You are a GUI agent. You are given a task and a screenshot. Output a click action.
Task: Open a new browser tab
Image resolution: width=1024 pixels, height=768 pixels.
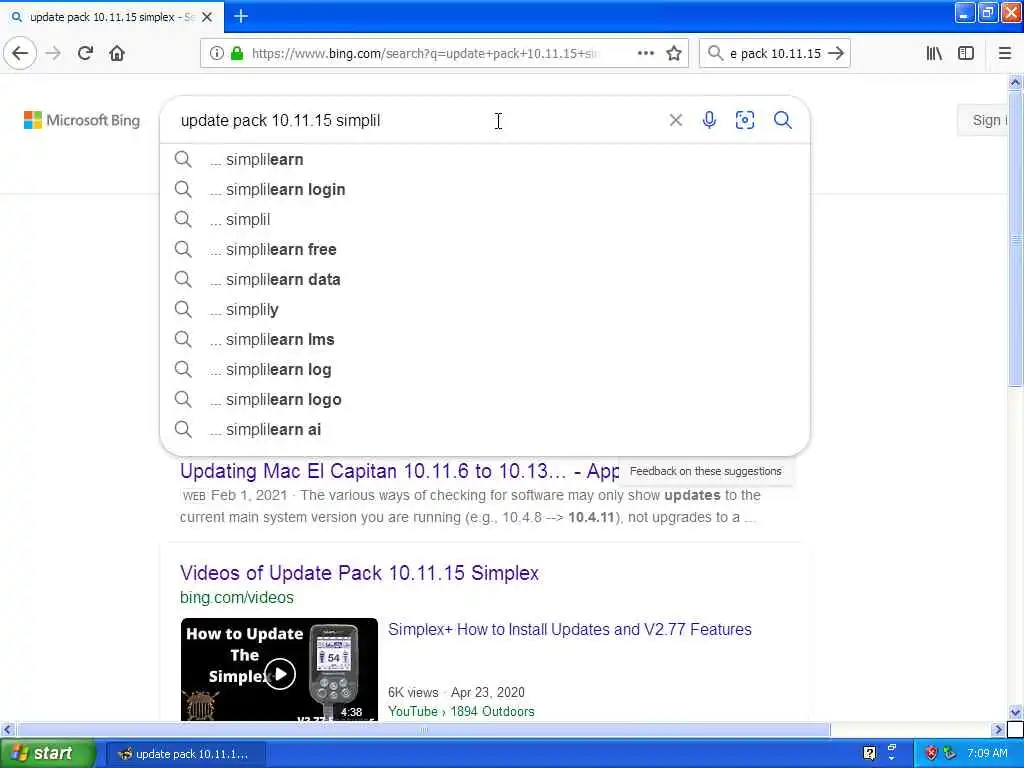[x=241, y=16]
